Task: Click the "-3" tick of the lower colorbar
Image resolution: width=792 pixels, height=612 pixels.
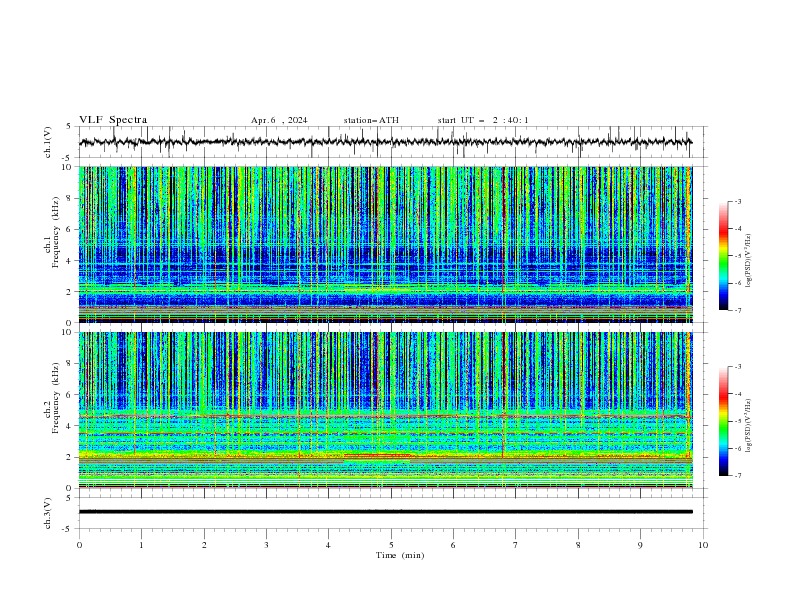Action: point(737,367)
